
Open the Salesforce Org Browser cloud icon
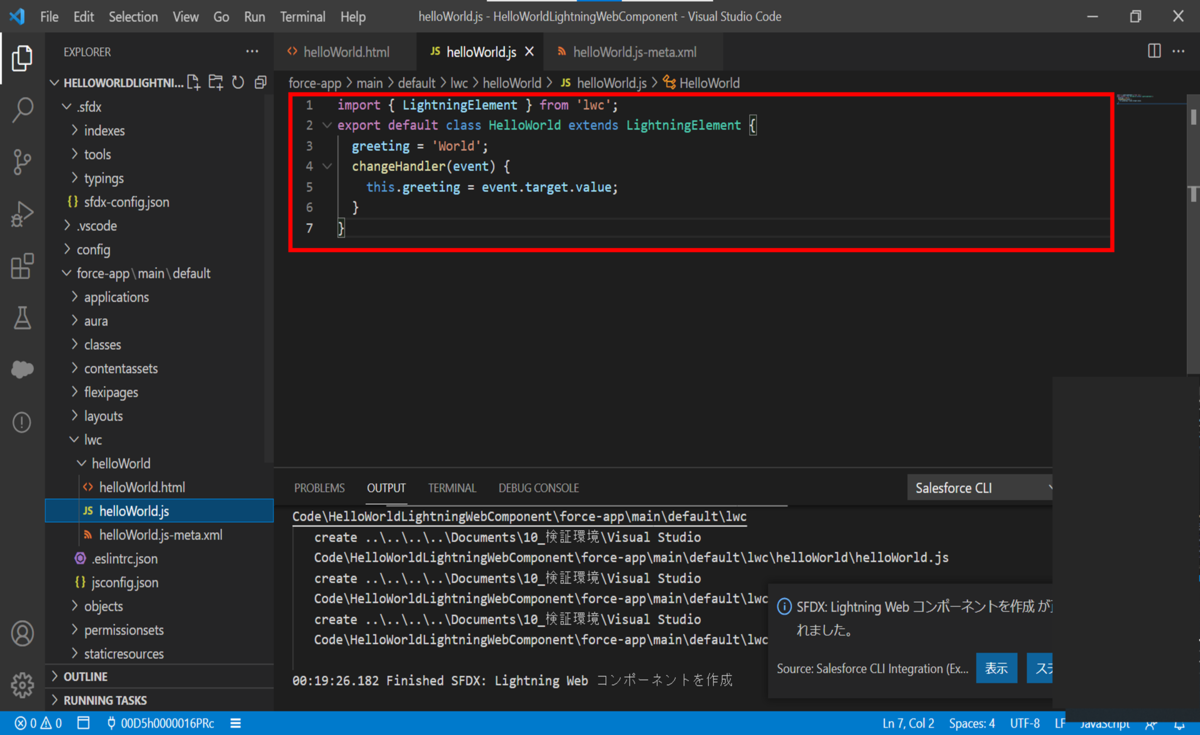point(22,369)
